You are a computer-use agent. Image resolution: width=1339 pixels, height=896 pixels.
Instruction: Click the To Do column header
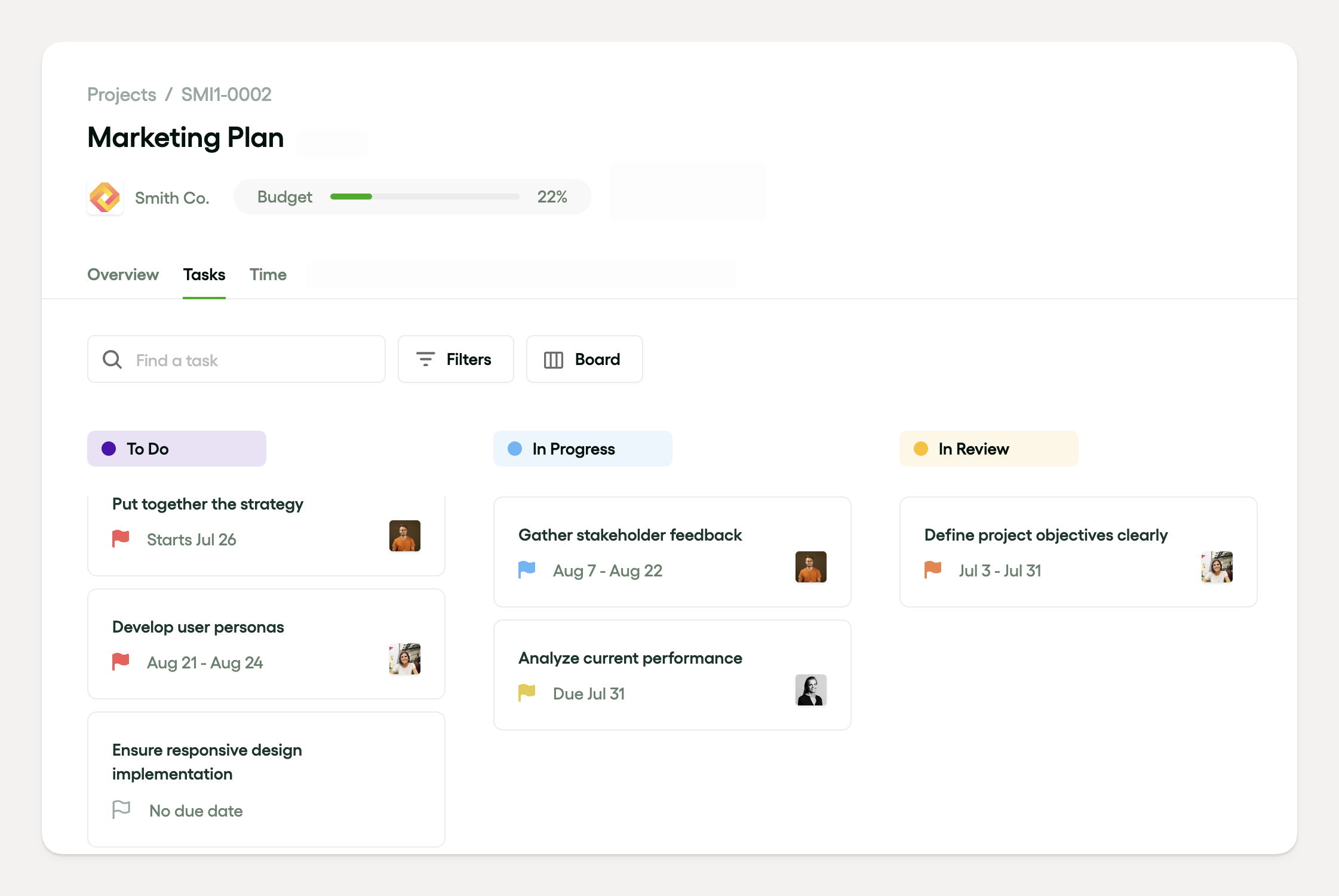tap(177, 449)
